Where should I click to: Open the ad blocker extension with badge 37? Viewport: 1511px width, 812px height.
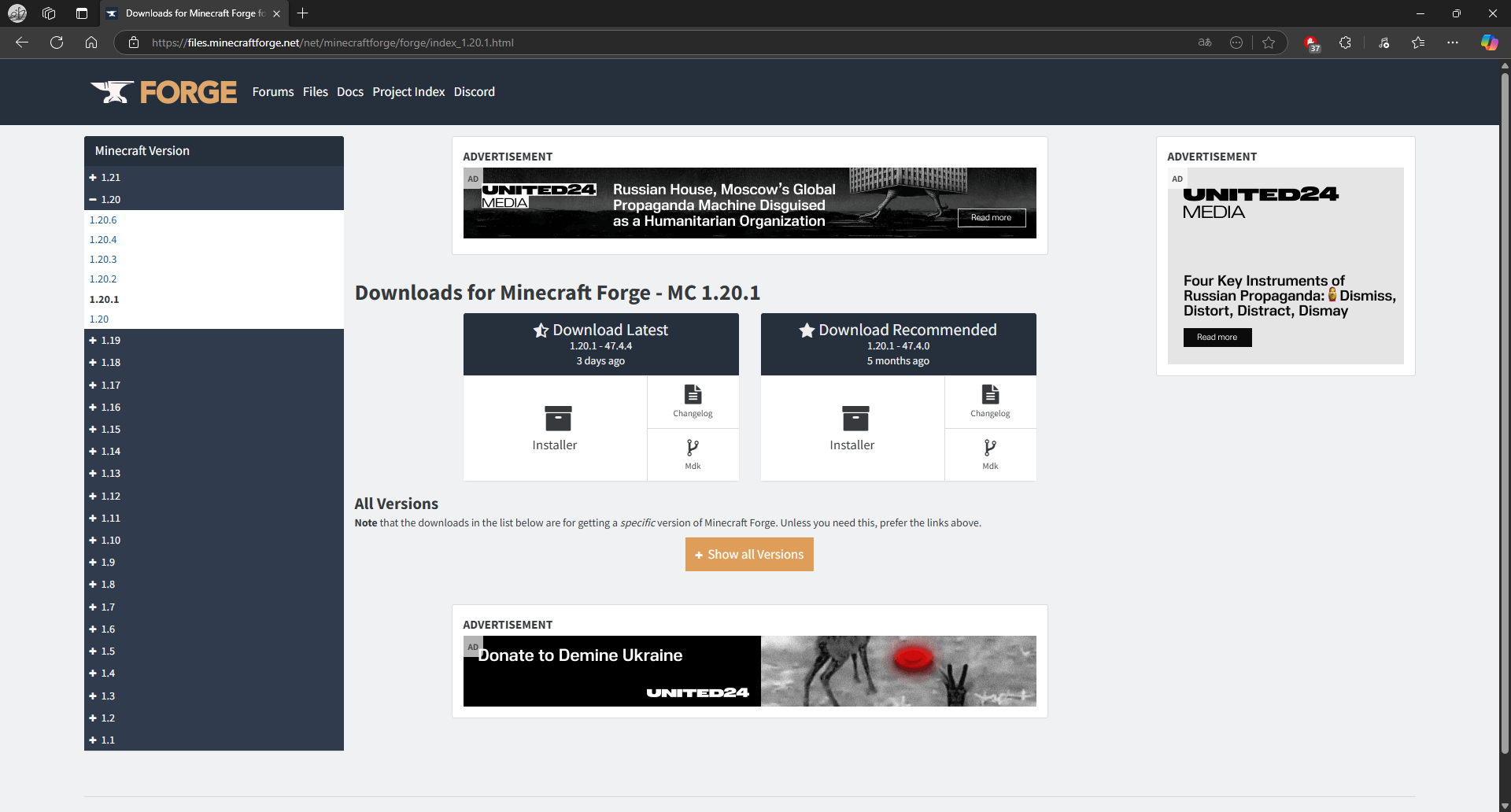pos(1312,43)
